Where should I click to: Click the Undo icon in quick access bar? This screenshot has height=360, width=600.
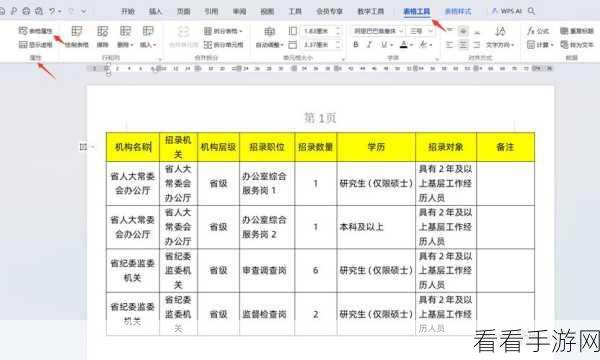point(52,11)
